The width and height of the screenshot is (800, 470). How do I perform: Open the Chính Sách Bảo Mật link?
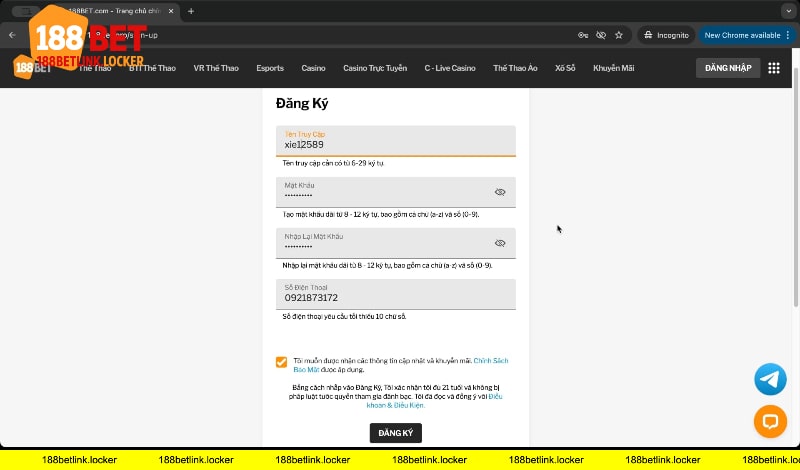[490, 359]
